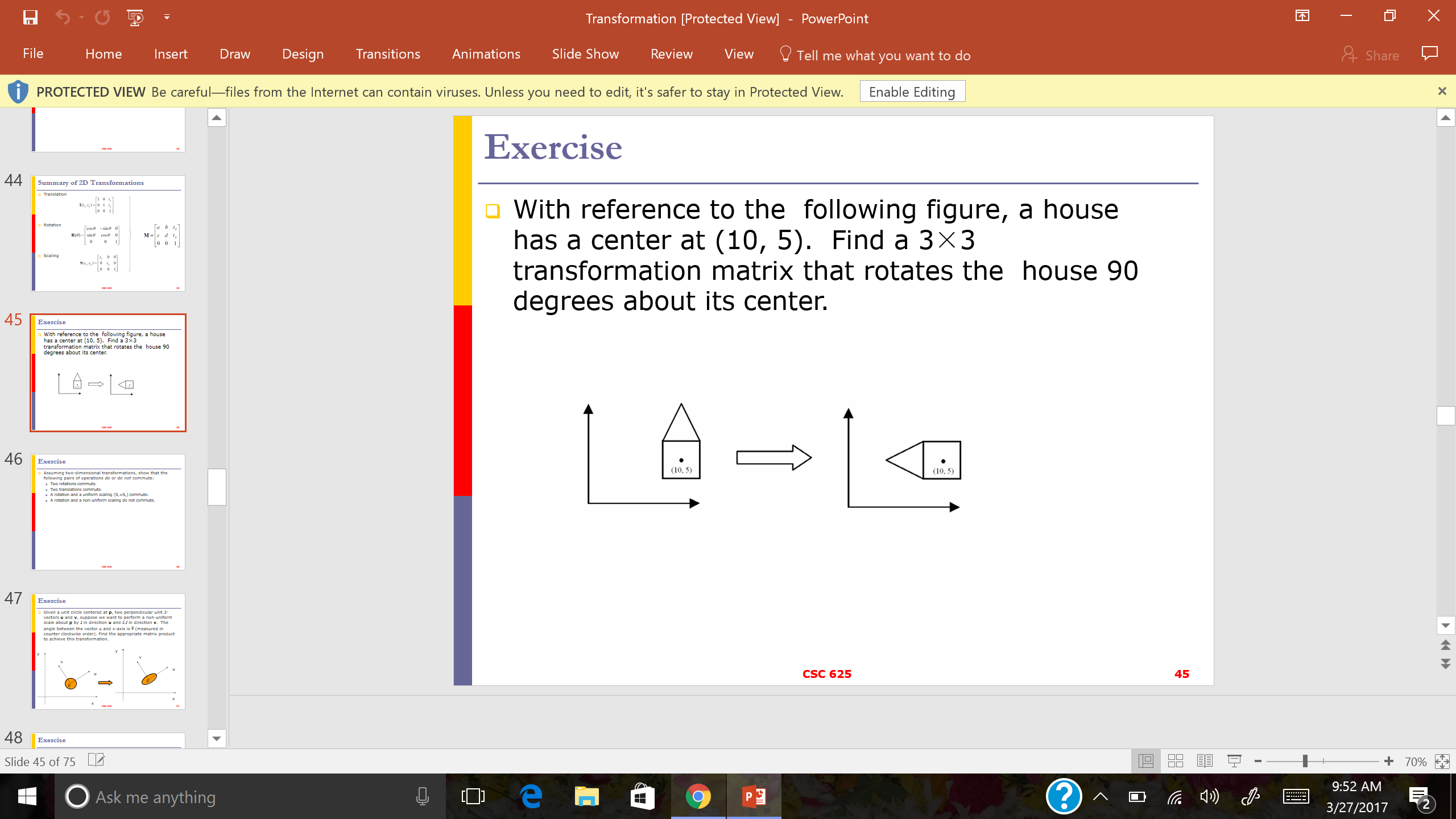This screenshot has height=819, width=1456.
Task: Open the Customize Quick Access Toolbar dropdown
Action: point(167,18)
